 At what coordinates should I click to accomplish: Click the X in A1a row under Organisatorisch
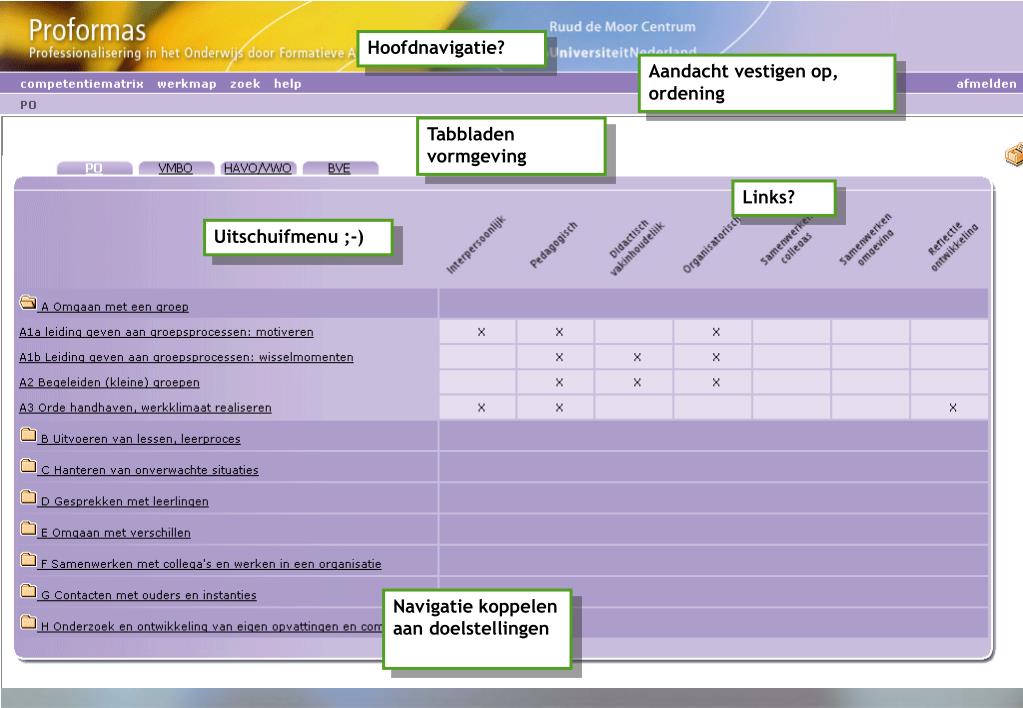pos(716,332)
